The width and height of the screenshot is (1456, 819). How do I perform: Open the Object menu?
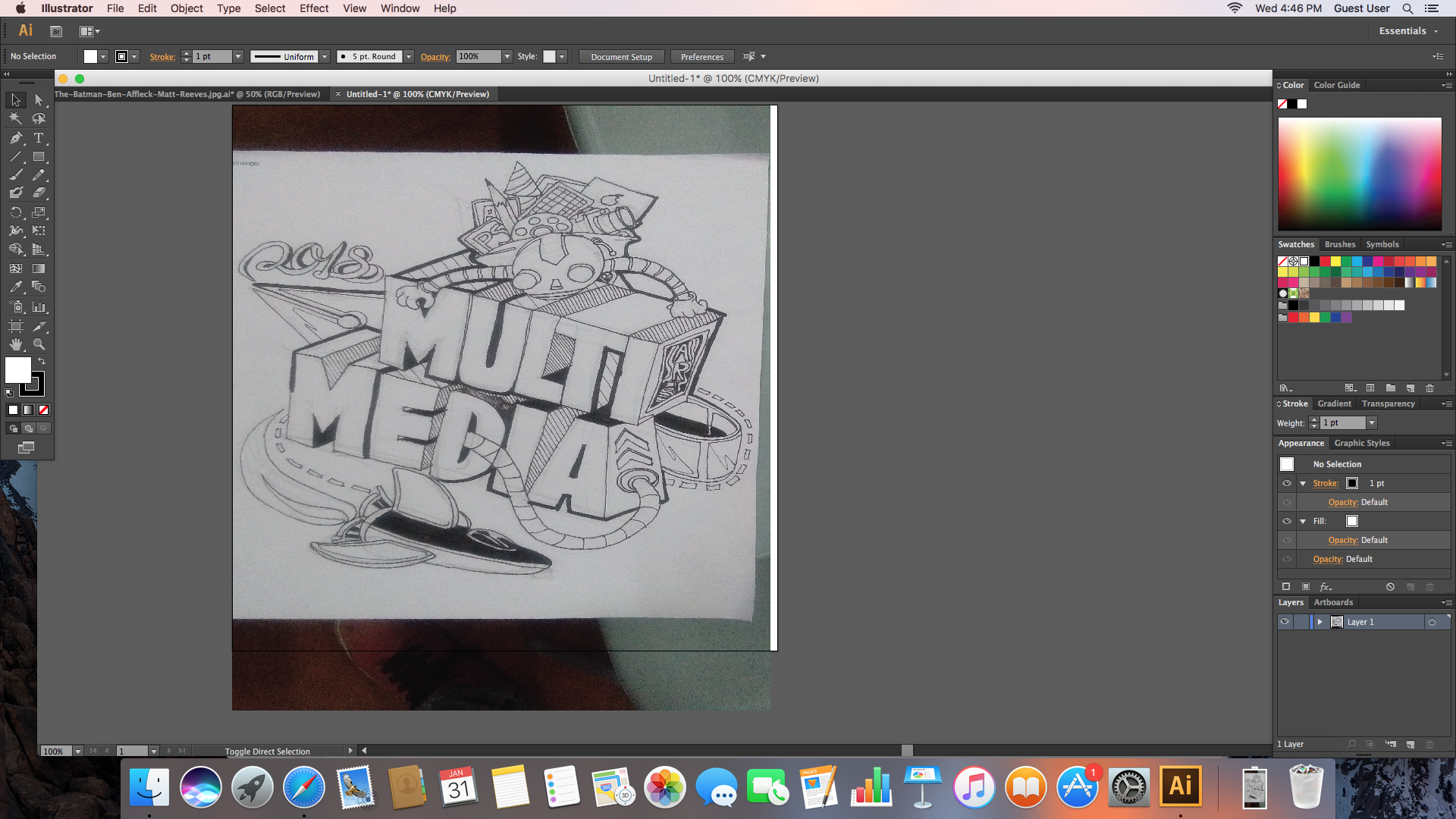(187, 8)
